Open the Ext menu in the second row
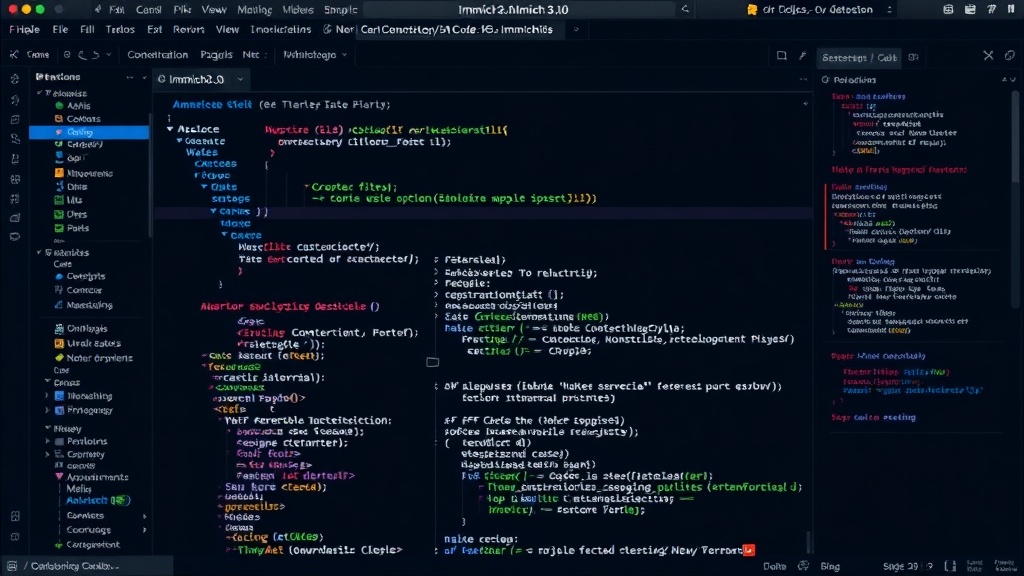 tap(154, 29)
